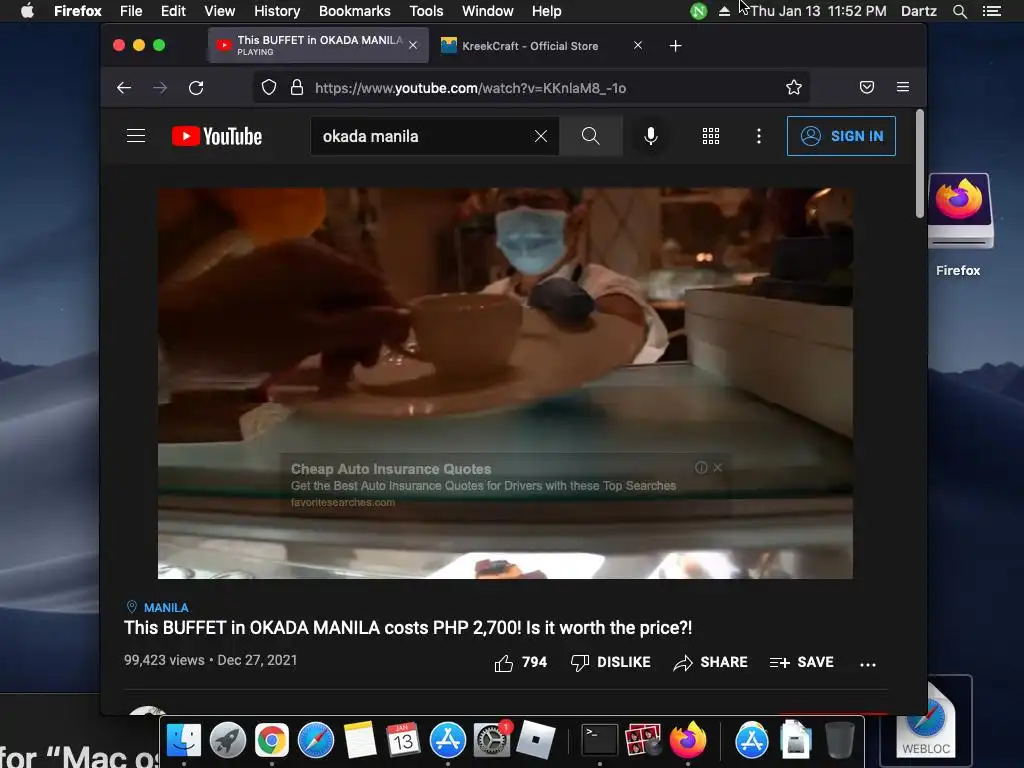Reload the page in Firefox
This screenshot has height=768, width=1024.
point(196,88)
